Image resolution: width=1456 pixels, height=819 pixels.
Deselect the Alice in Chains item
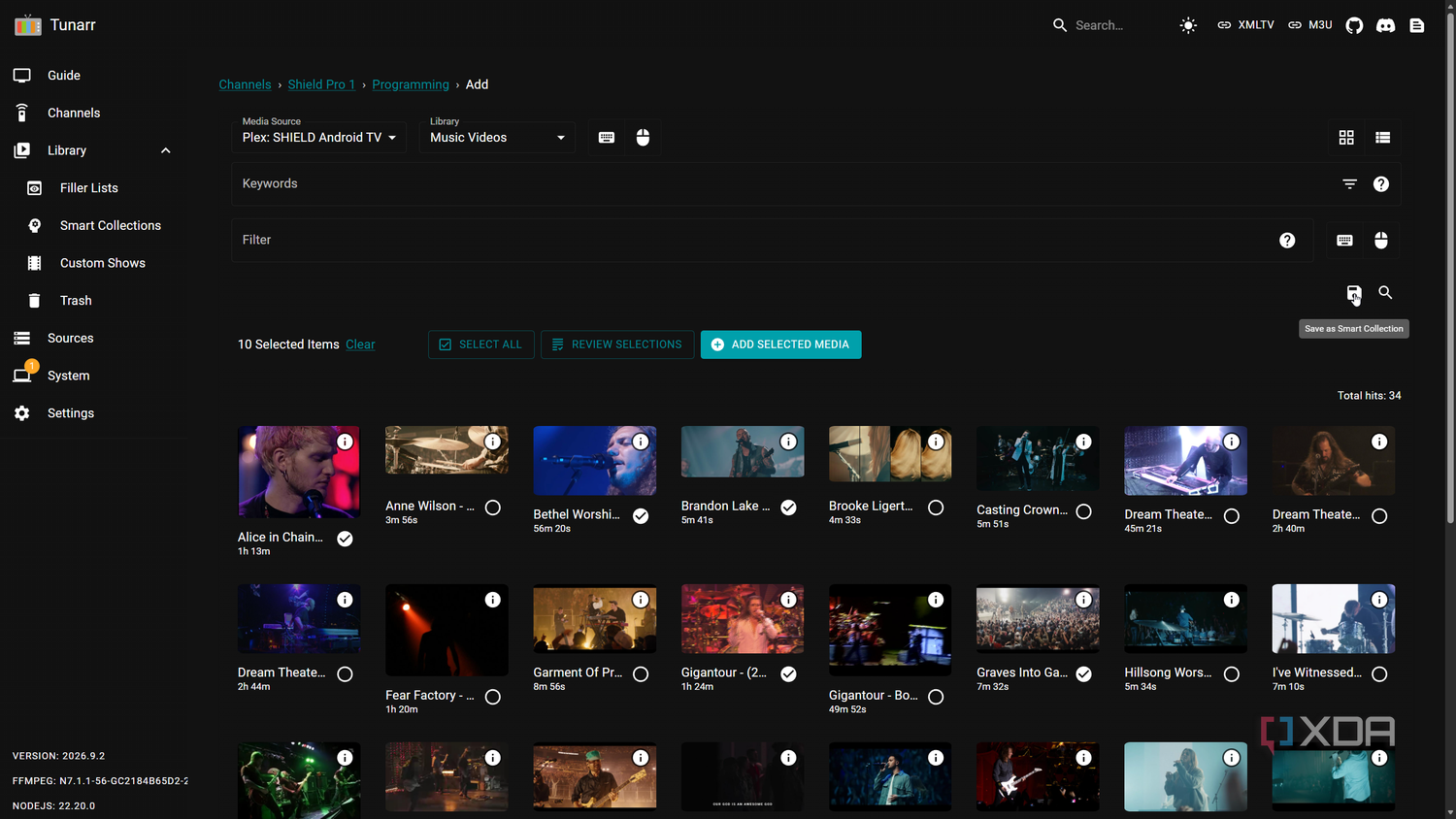pos(345,539)
